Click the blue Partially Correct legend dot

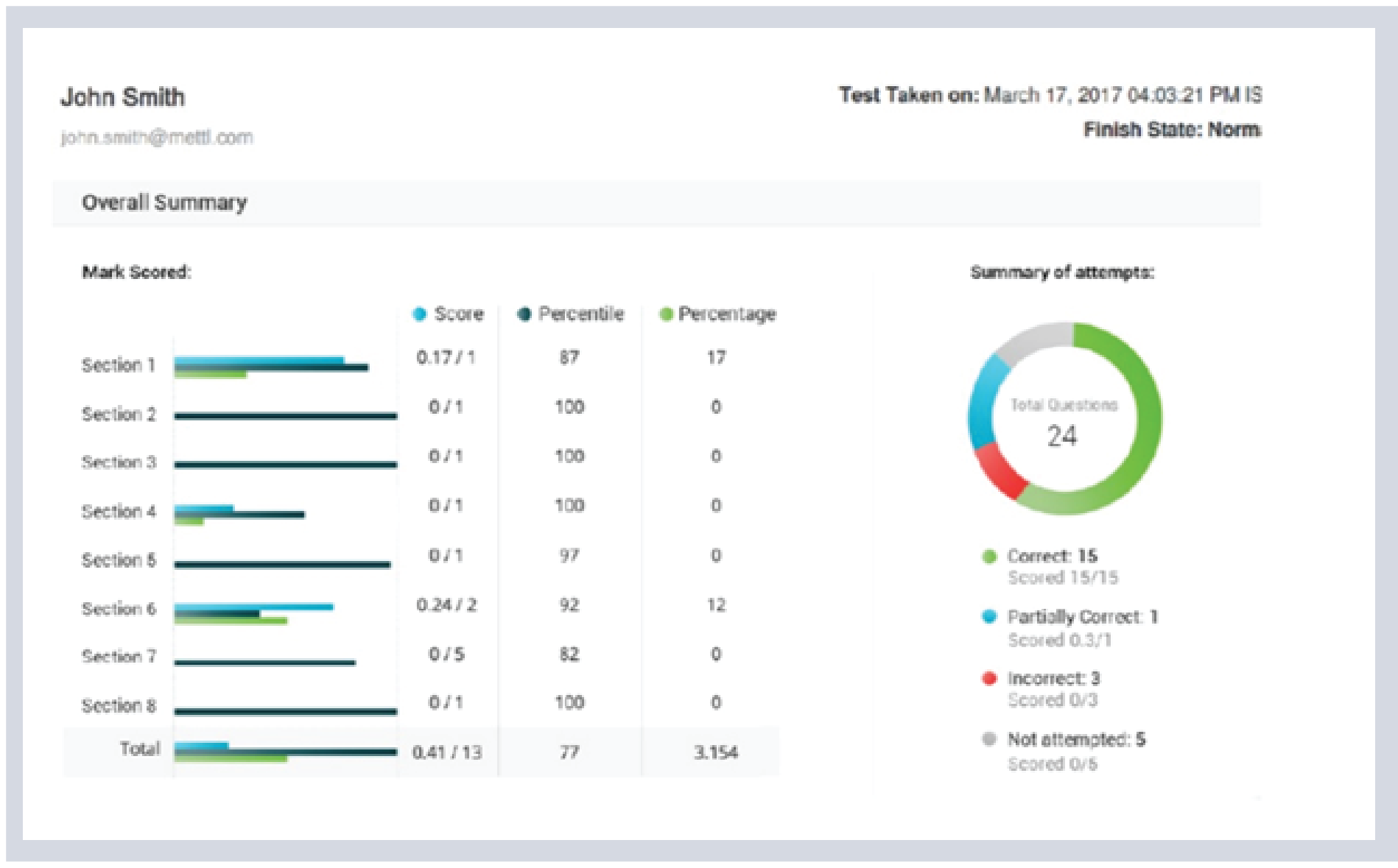point(989,617)
